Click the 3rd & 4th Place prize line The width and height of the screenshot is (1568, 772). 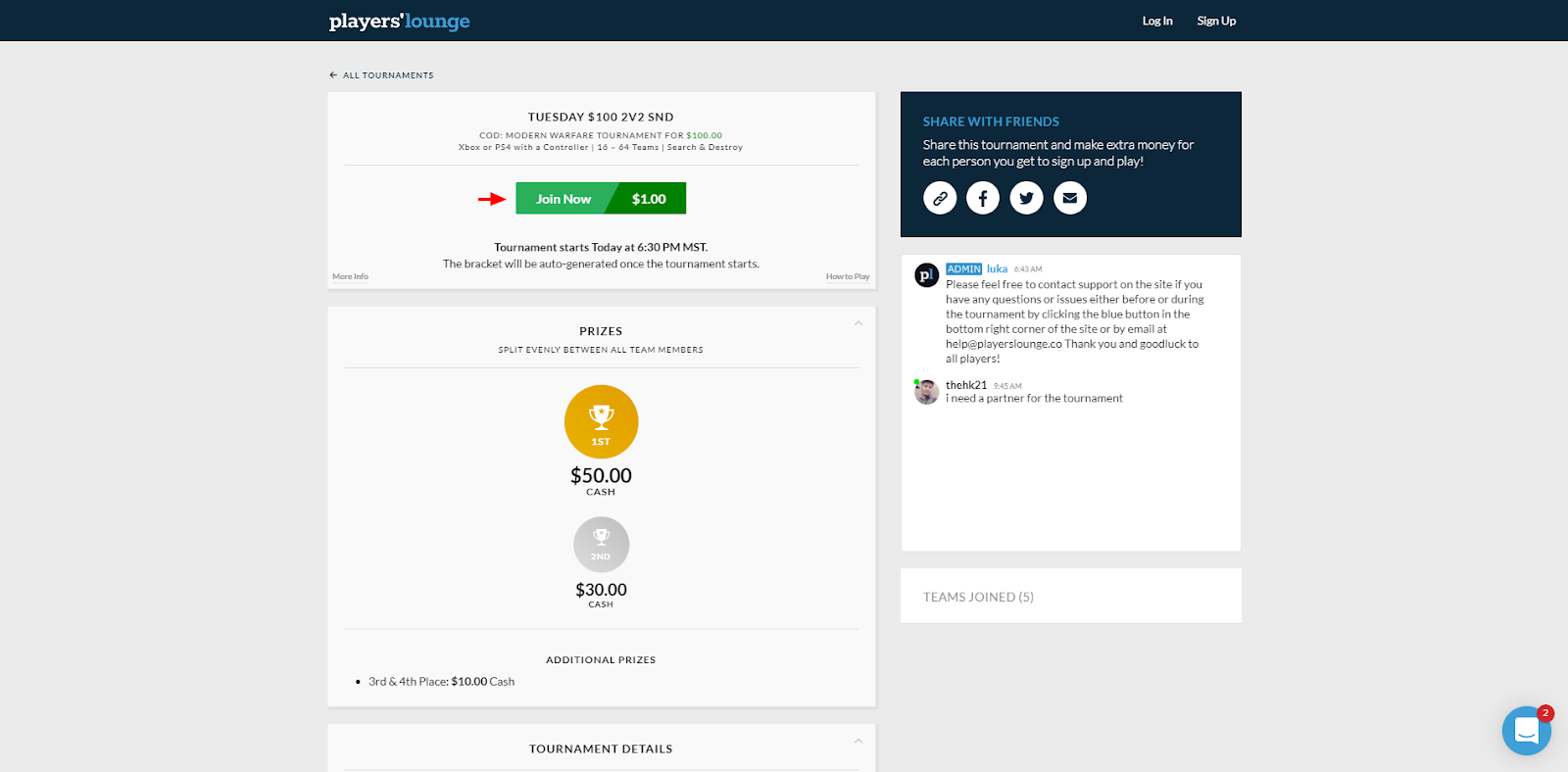[441, 682]
